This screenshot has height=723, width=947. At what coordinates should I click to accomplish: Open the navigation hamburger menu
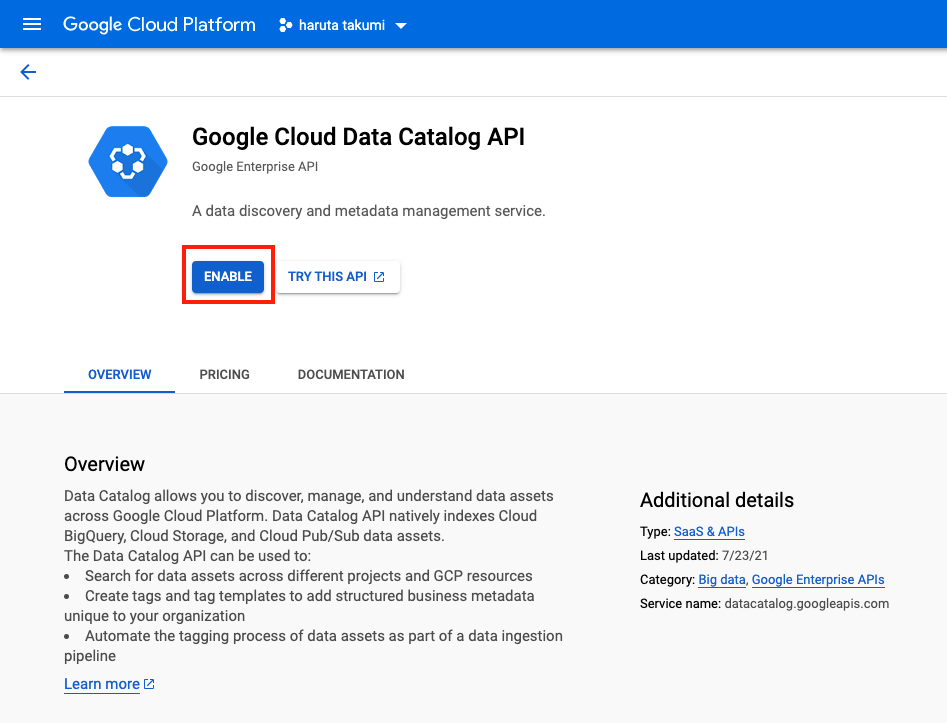click(x=32, y=24)
